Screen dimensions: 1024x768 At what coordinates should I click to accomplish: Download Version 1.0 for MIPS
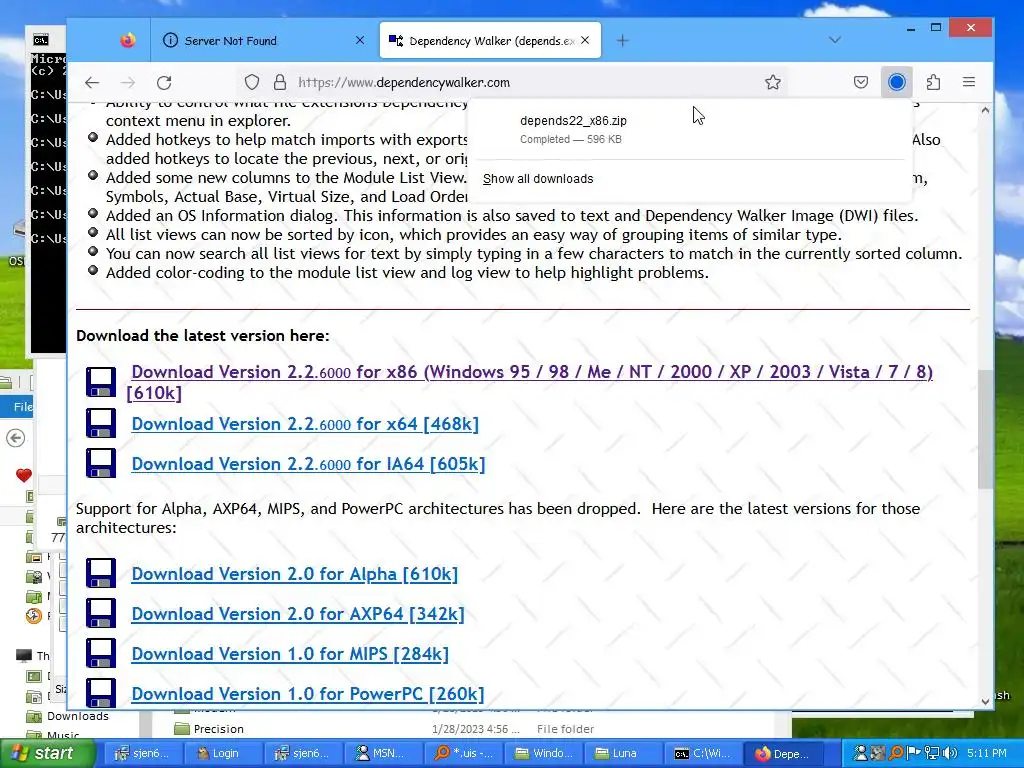[x=290, y=654]
